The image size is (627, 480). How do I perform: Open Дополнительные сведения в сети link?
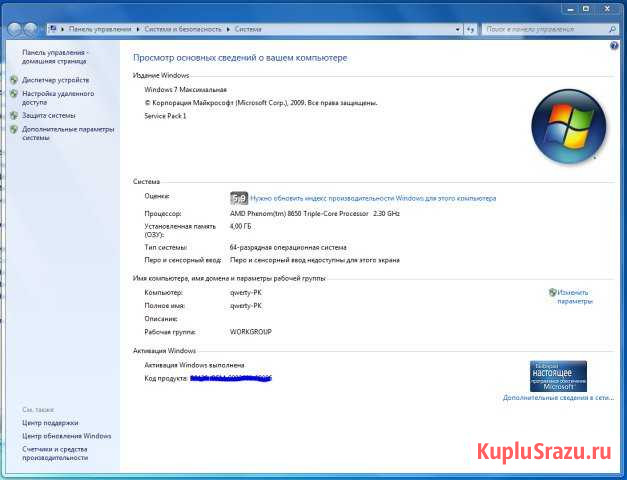[x=558, y=398]
